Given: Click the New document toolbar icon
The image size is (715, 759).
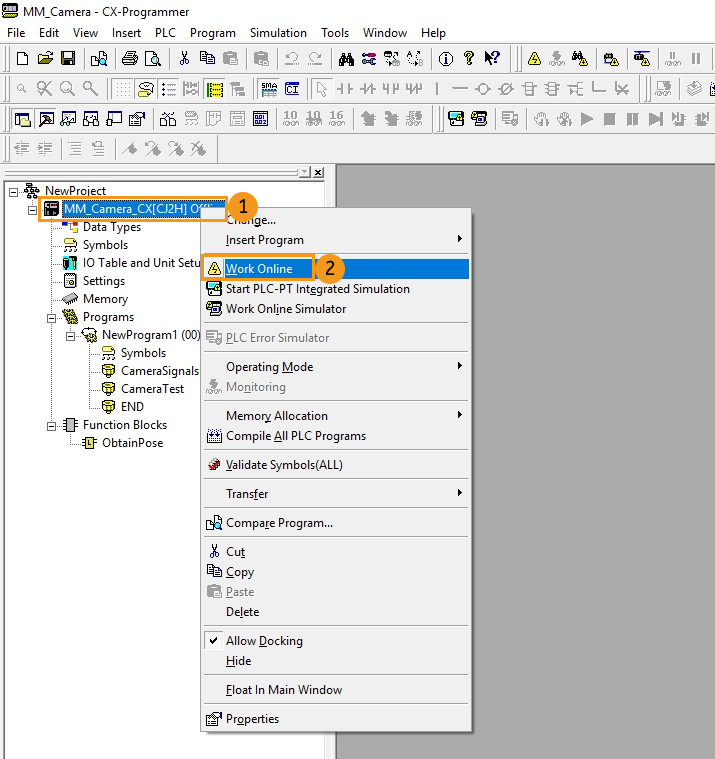Looking at the screenshot, I should click(22, 58).
